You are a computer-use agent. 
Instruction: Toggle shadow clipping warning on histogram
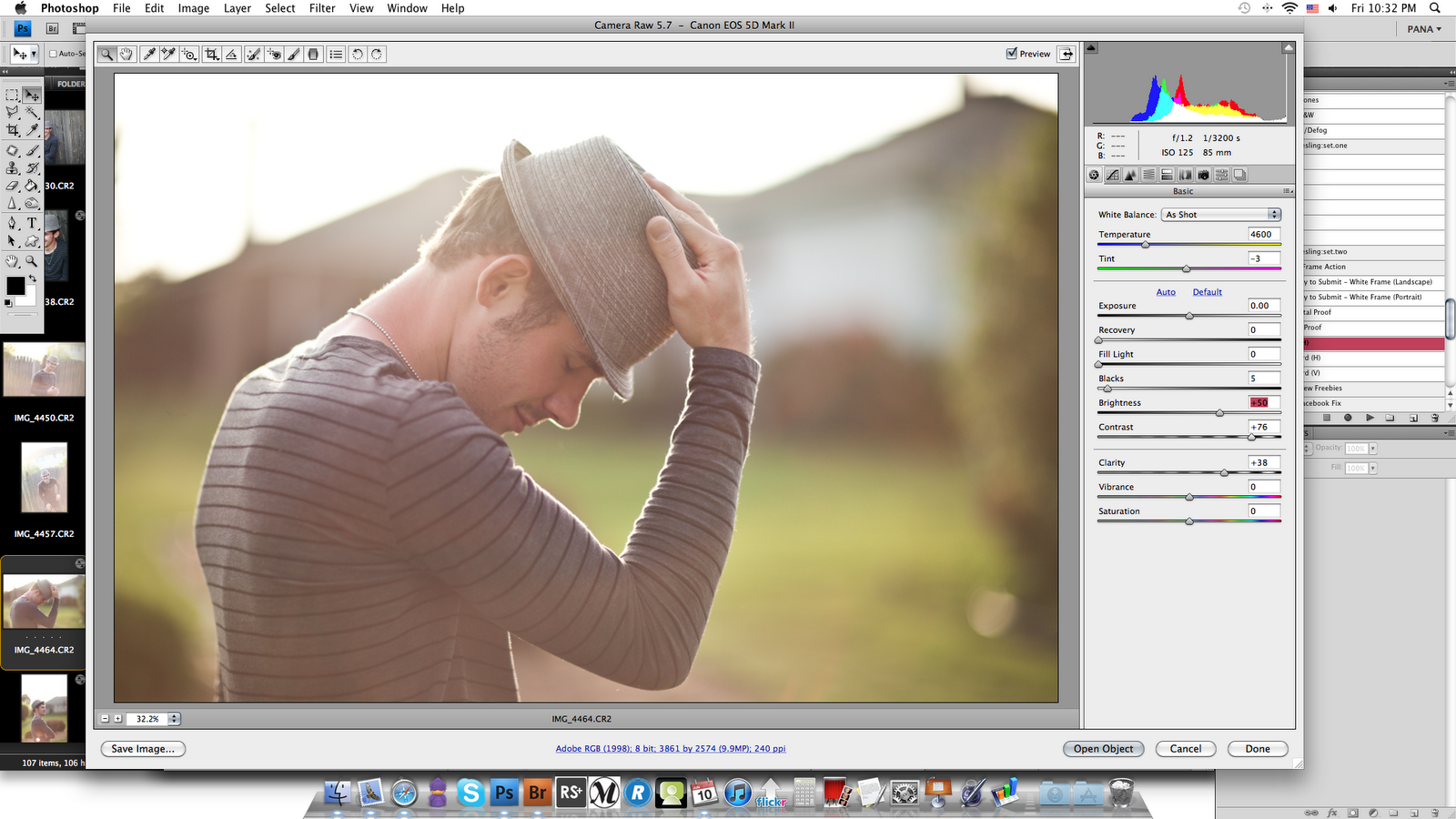click(x=1092, y=48)
